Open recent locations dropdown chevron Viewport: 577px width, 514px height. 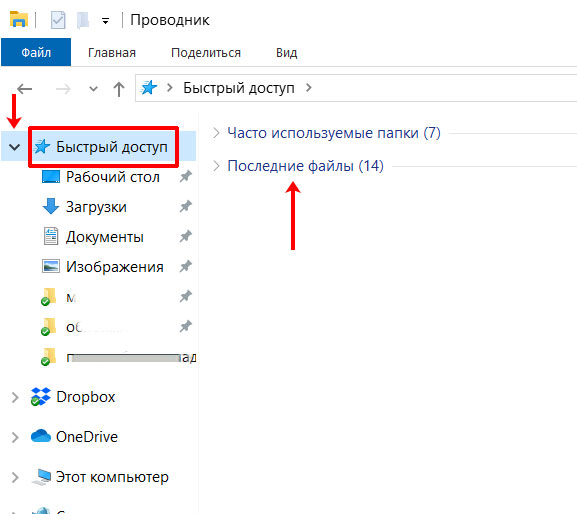point(93,89)
